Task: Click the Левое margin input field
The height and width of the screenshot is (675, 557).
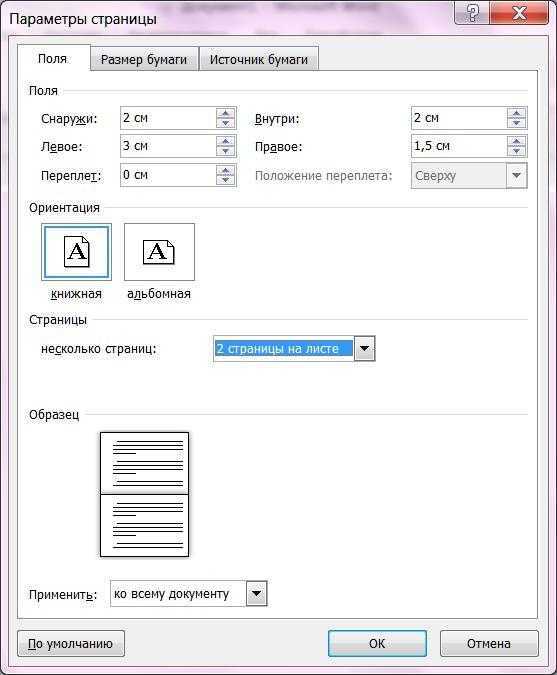Action: [x=169, y=146]
